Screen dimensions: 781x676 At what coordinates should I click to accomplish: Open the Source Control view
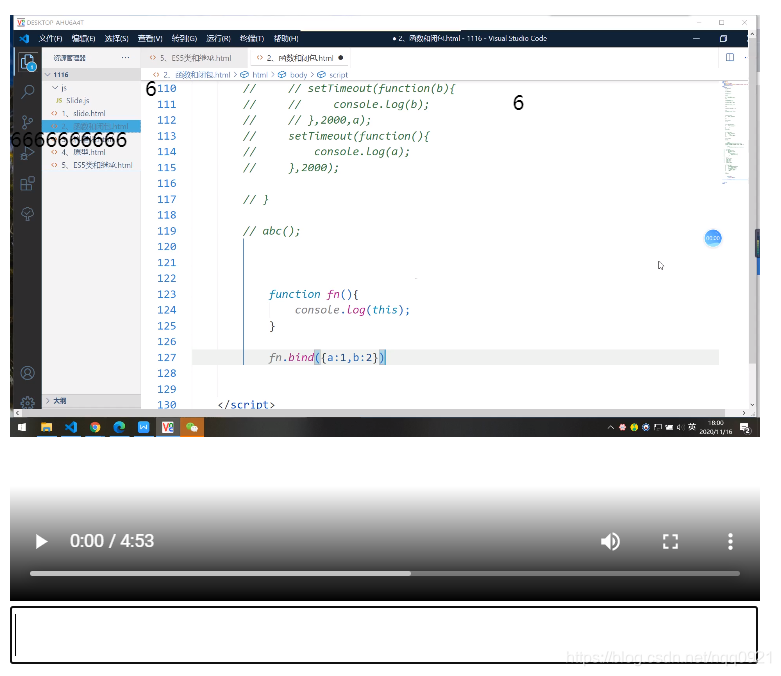click(x=27, y=122)
